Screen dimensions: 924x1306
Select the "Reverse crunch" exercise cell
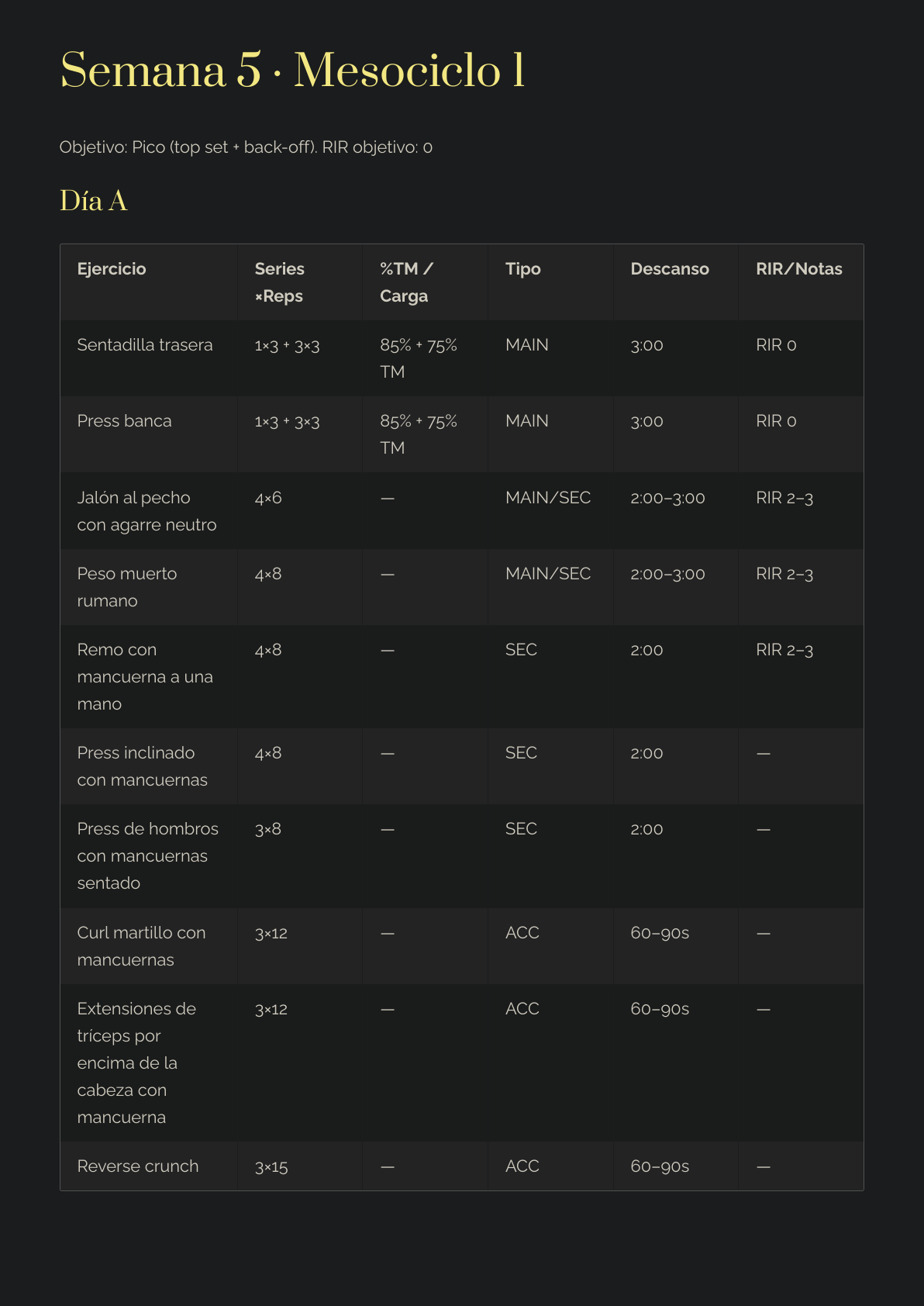(138, 1166)
